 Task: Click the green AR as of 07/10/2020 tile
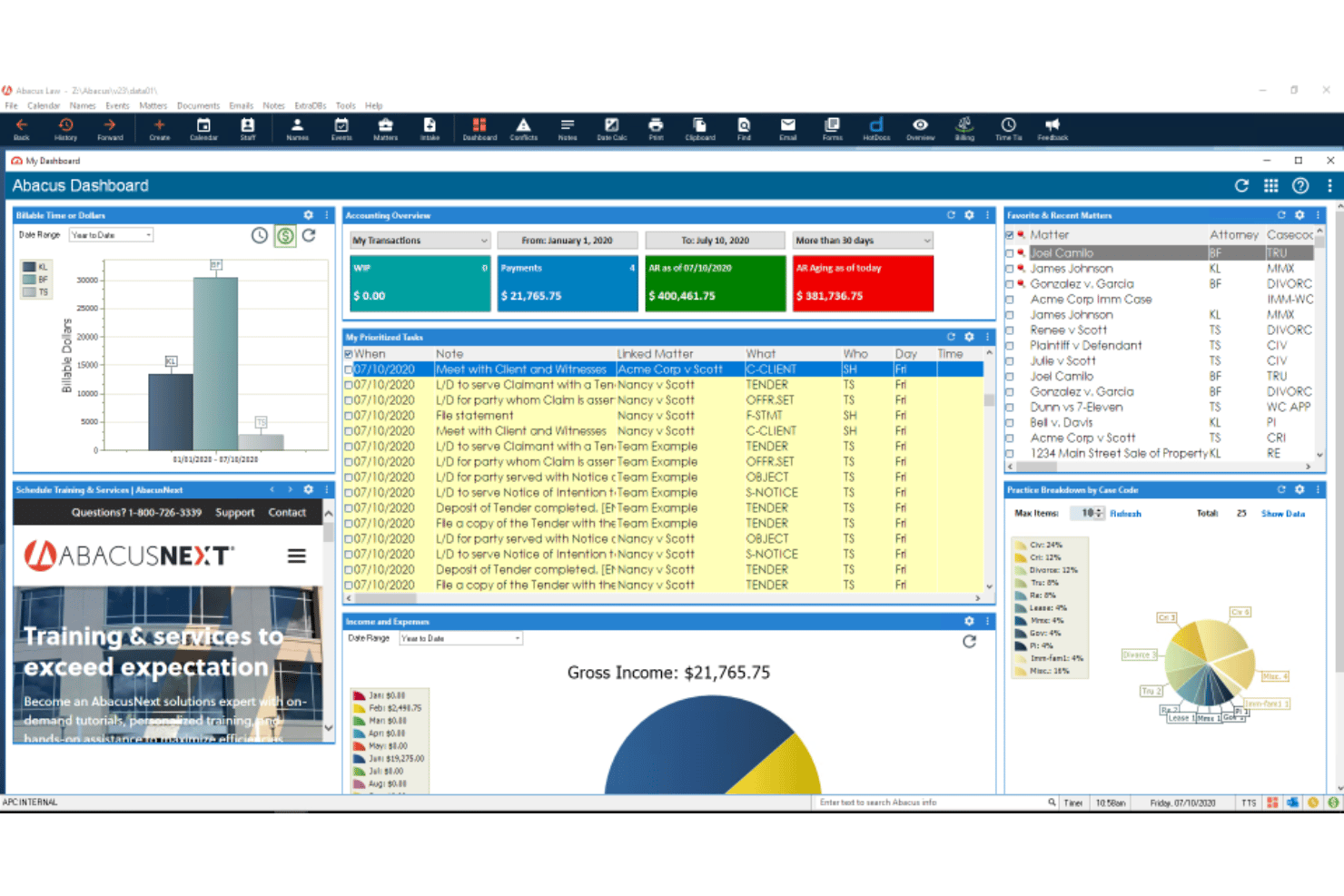pyautogui.click(x=715, y=283)
